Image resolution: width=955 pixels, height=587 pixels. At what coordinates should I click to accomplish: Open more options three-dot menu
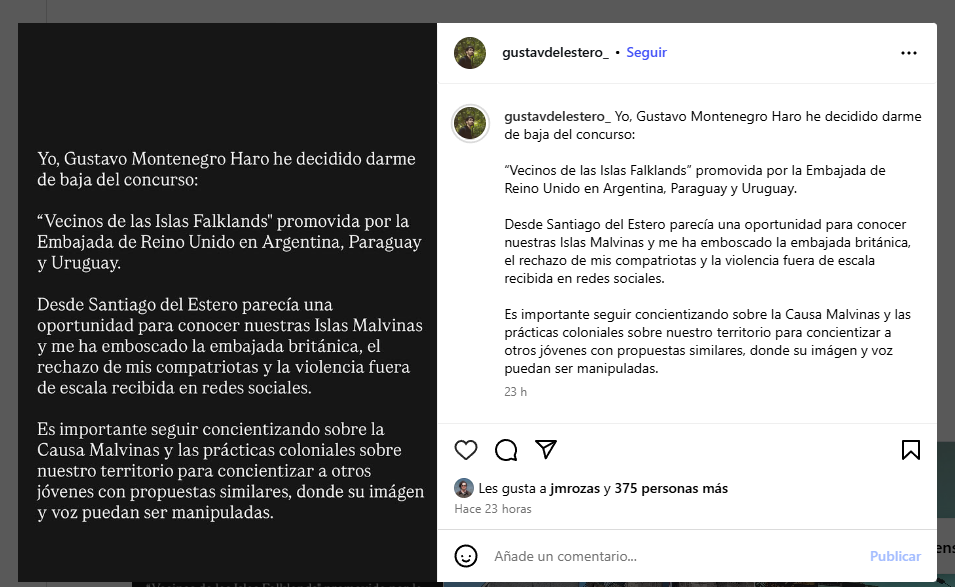pos(909,53)
